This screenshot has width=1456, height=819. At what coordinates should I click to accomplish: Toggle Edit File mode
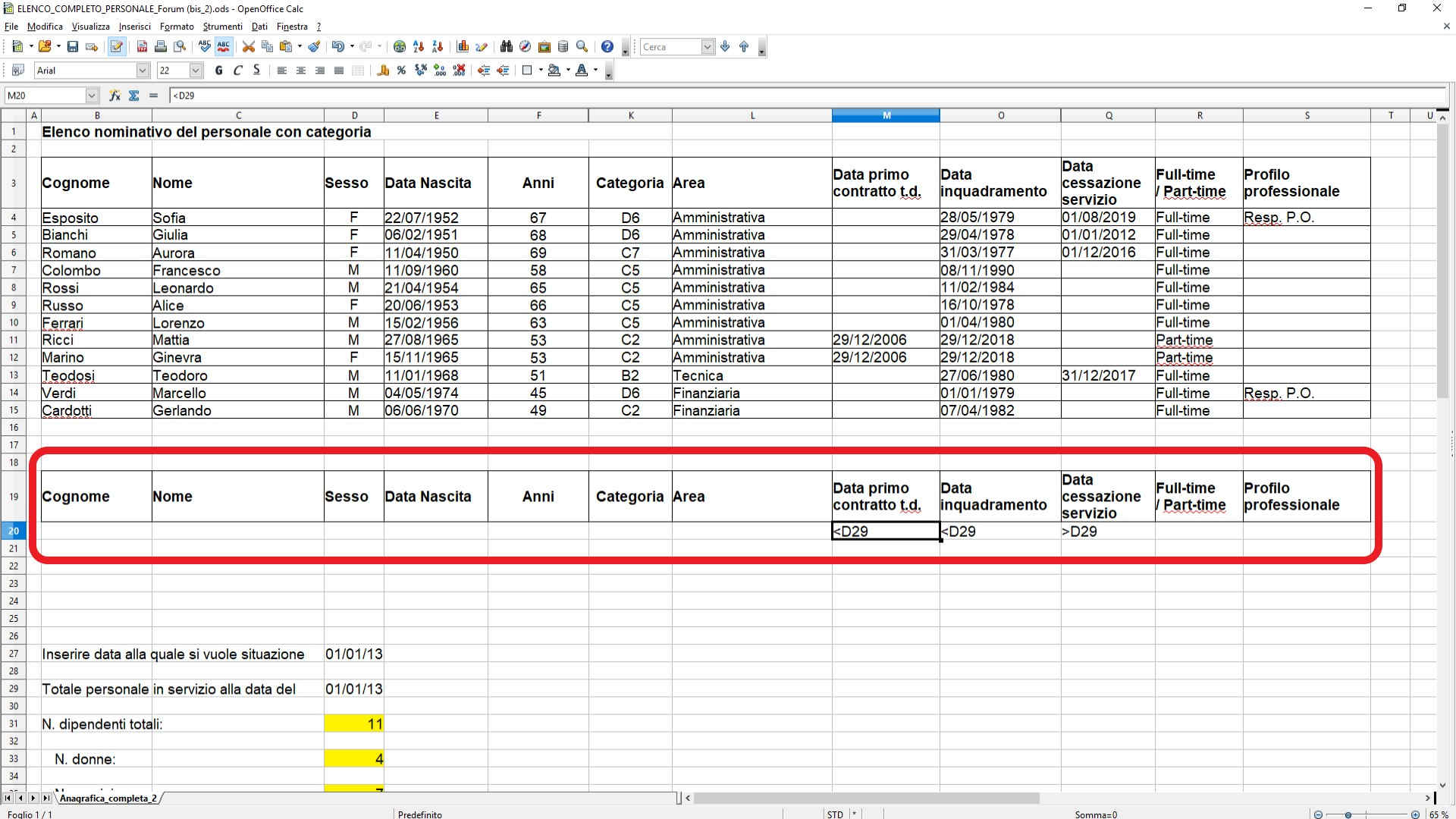pyautogui.click(x=116, y=47)
